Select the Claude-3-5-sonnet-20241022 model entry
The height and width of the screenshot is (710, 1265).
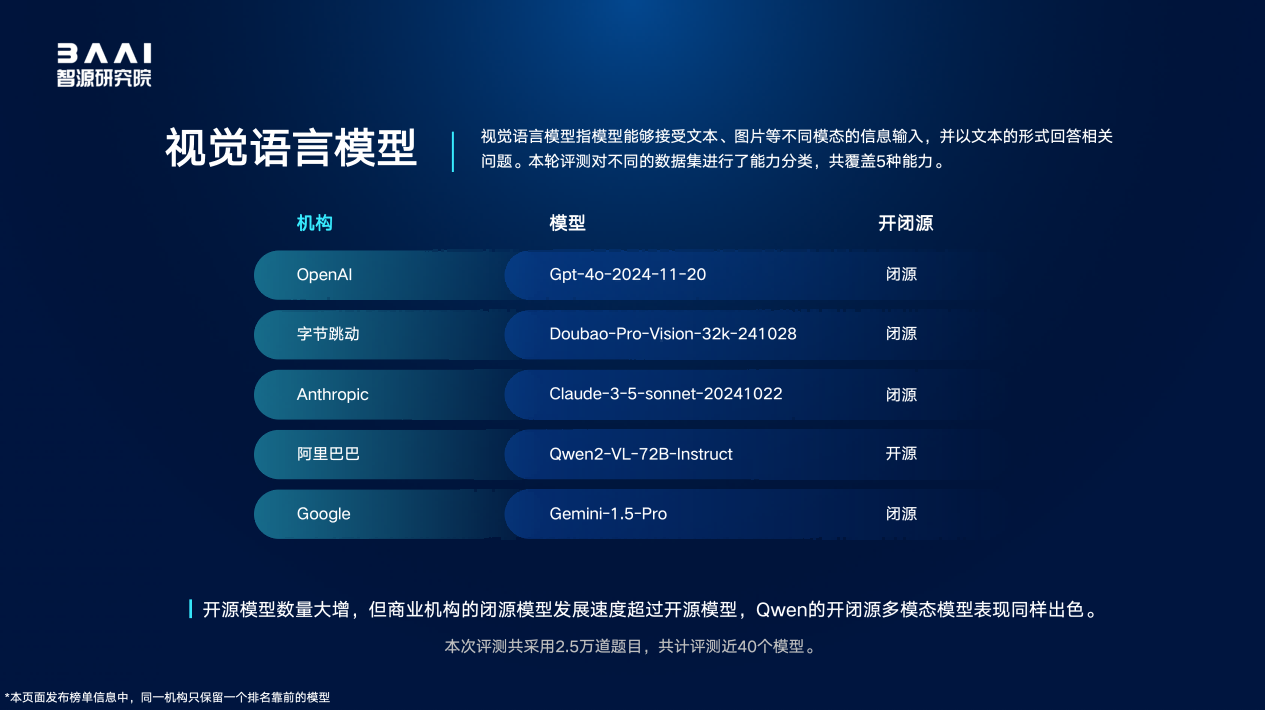pyautogui.click(x=665, y=394)
